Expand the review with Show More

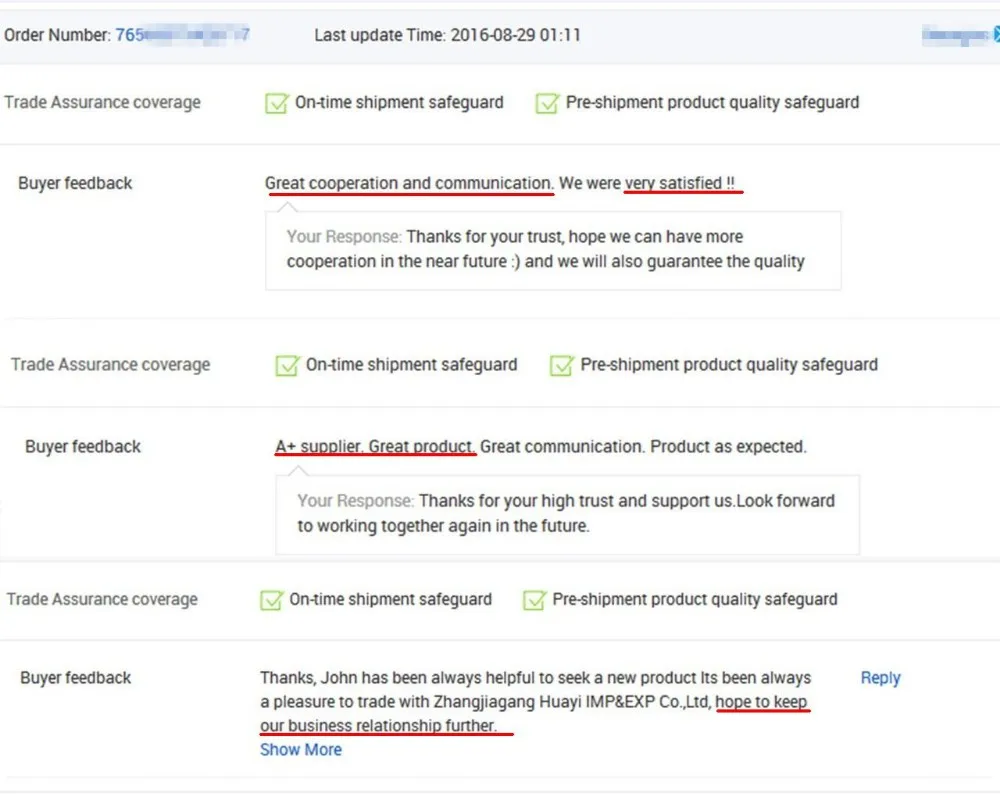click(x=301, y=750)
